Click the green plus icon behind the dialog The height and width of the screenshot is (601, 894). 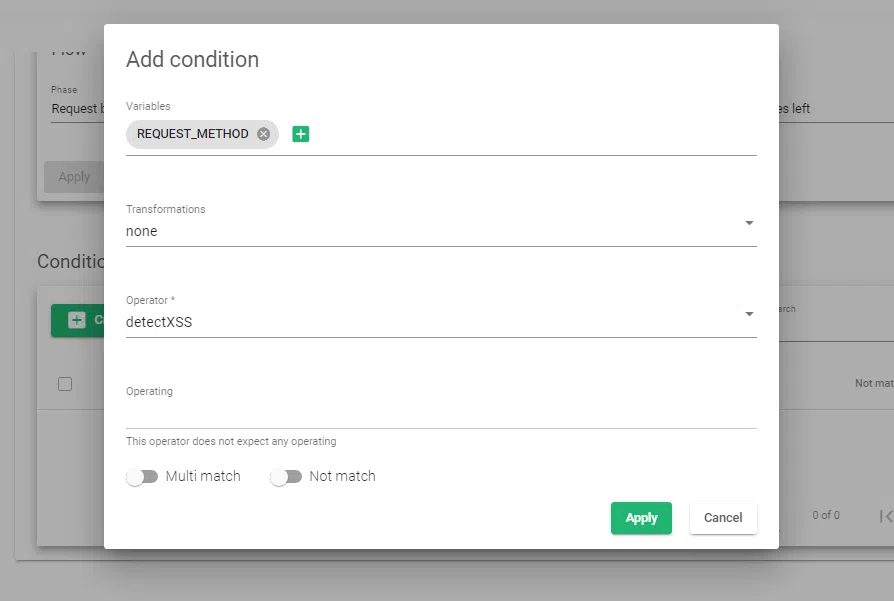coord(77,320)
